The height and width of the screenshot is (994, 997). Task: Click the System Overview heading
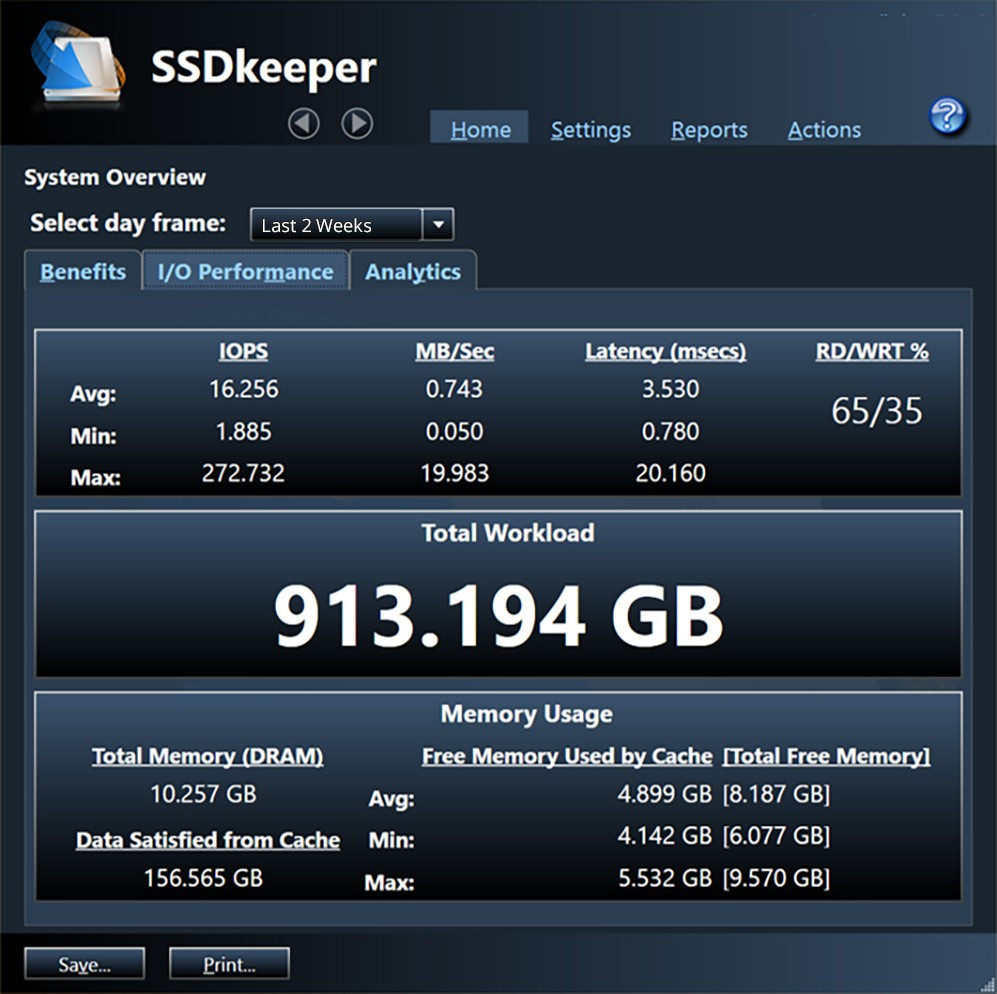(x=115, y=177)
